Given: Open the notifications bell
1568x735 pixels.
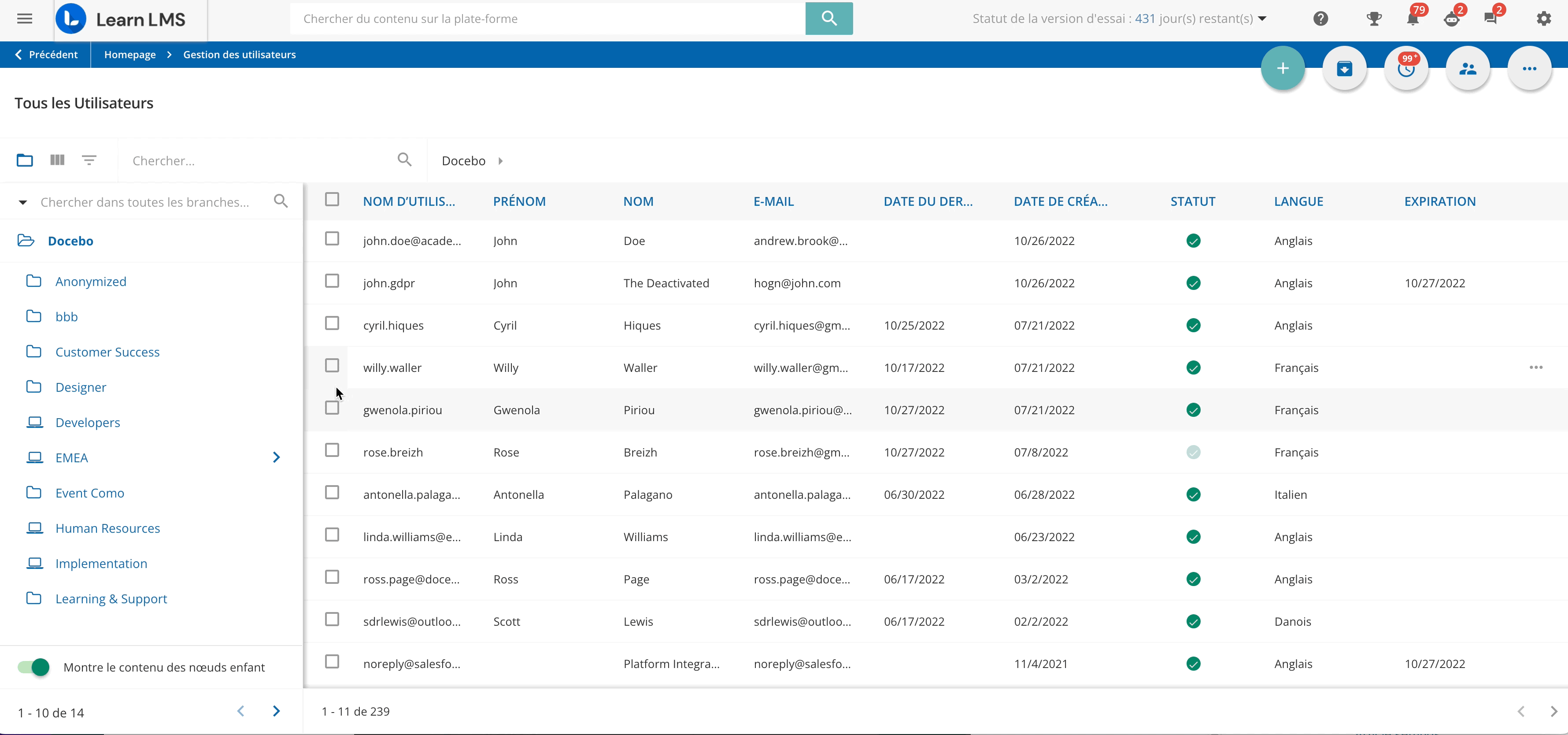Looking at the screenshot, I should click(x=1413, y=19).
